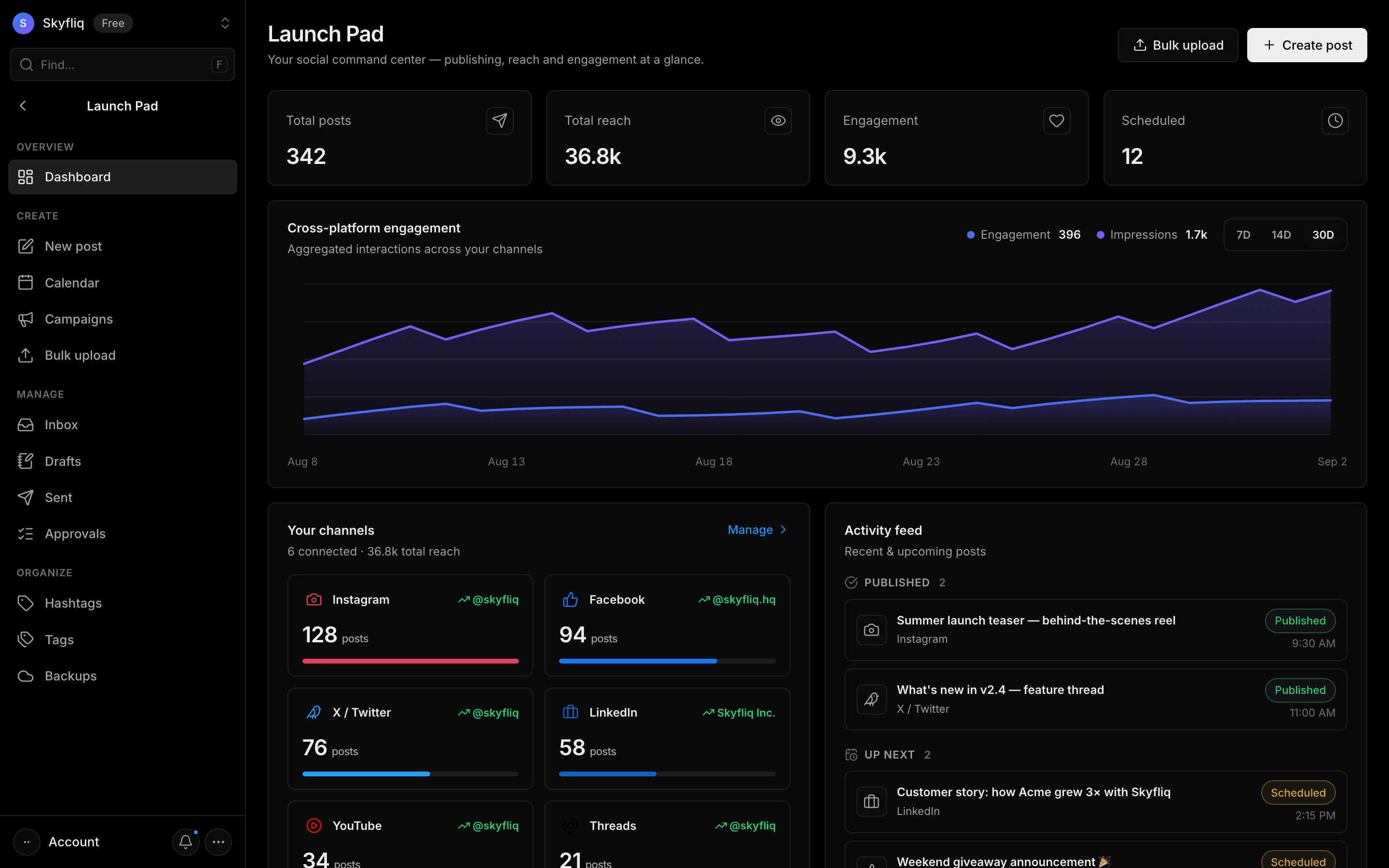Click the clock icon in Scheduled card
Screen dimensions: 1389x868
[1335, 121]
